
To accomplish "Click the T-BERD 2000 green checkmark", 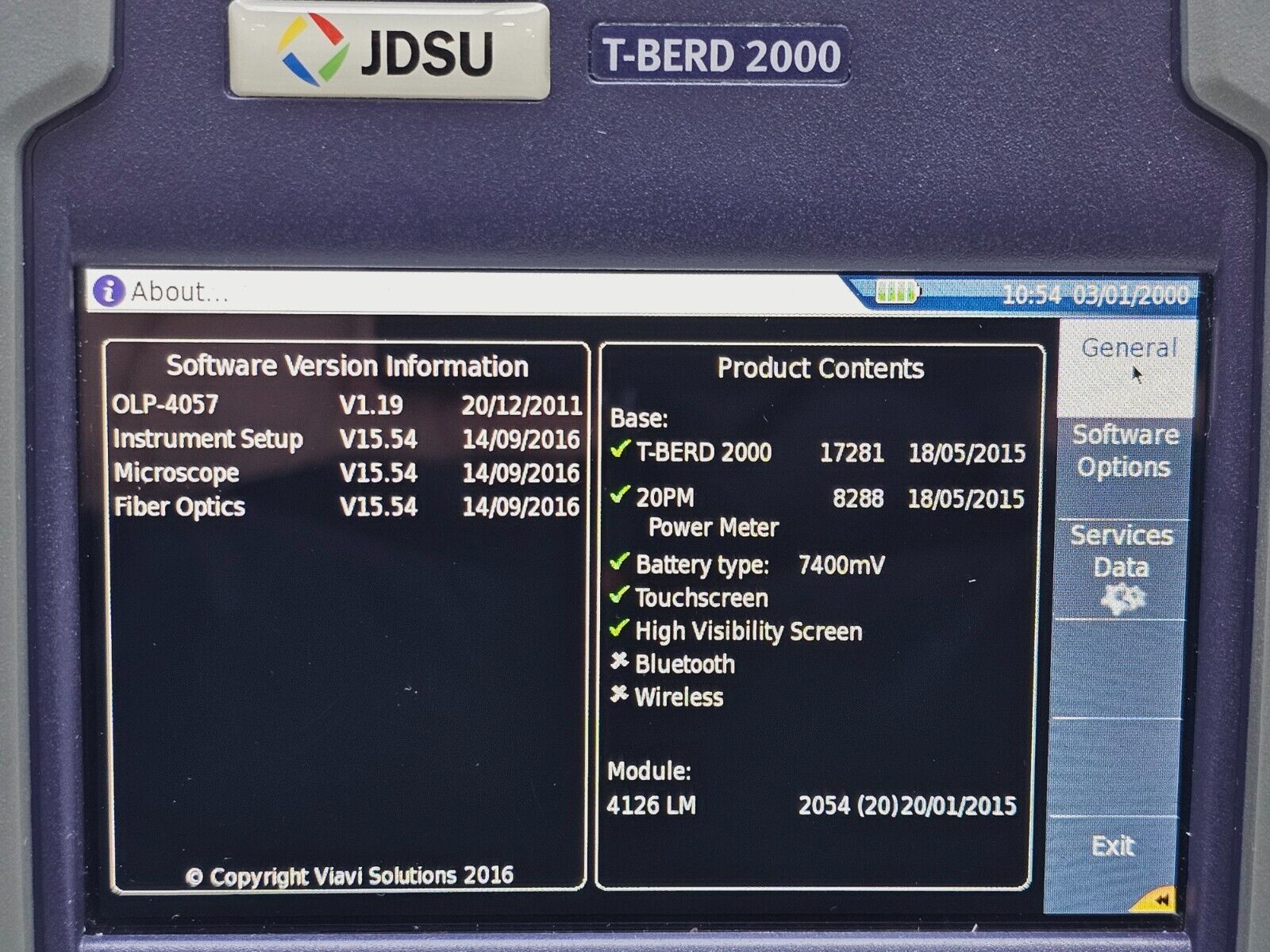I will point(620,450).
